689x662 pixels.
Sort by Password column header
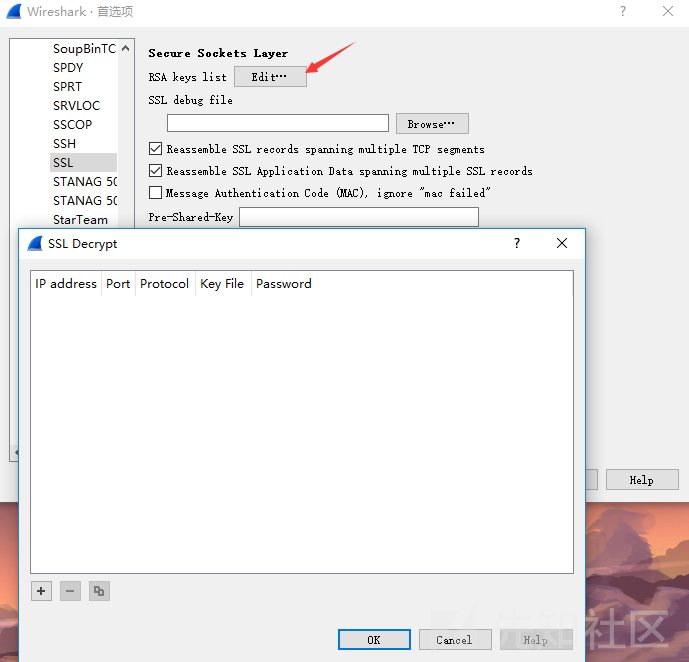[284, 284]
